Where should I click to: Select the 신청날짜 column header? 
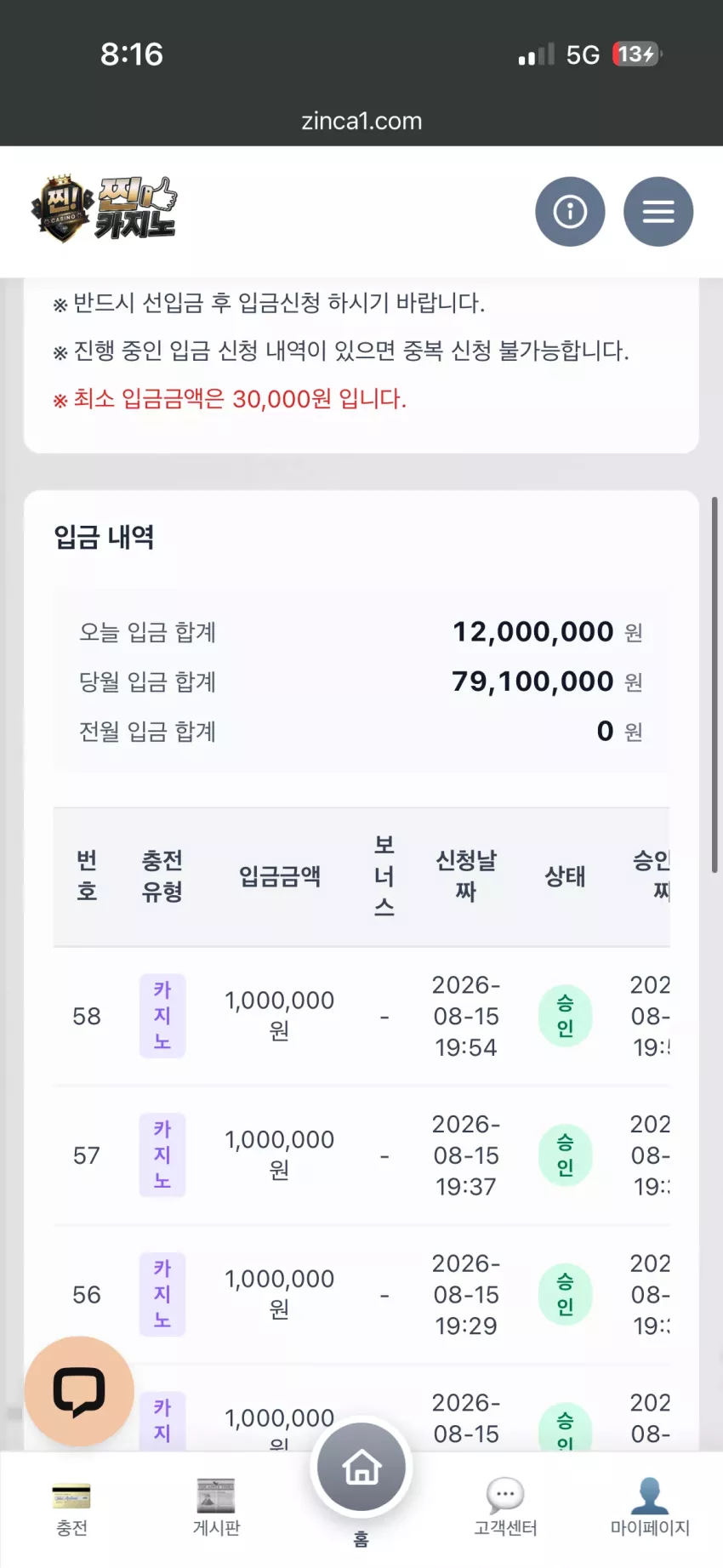tap(466, 876)
